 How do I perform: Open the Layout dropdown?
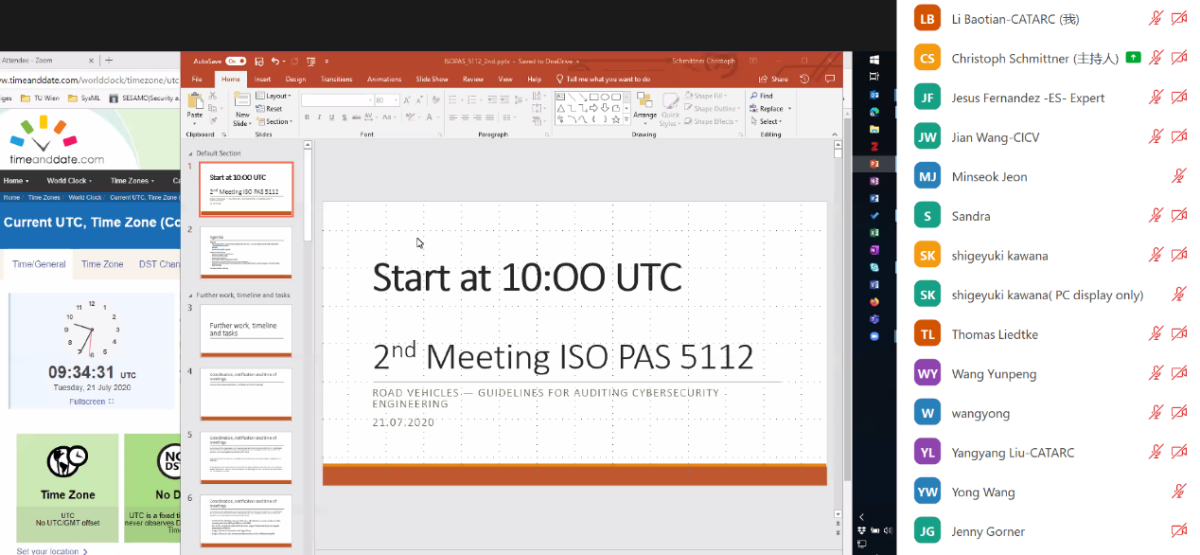[277, 96]
